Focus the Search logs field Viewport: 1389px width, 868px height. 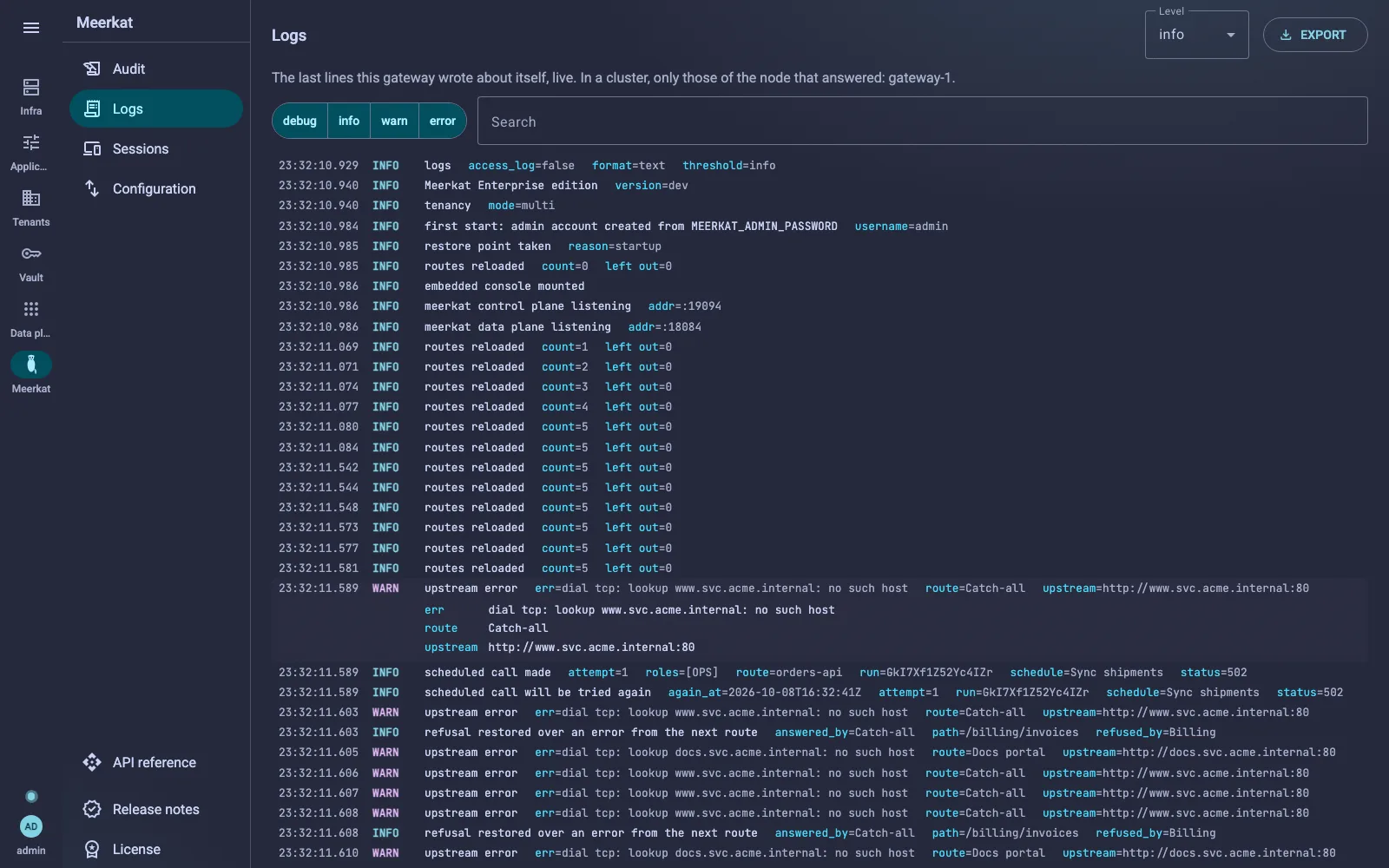(923, 121)
